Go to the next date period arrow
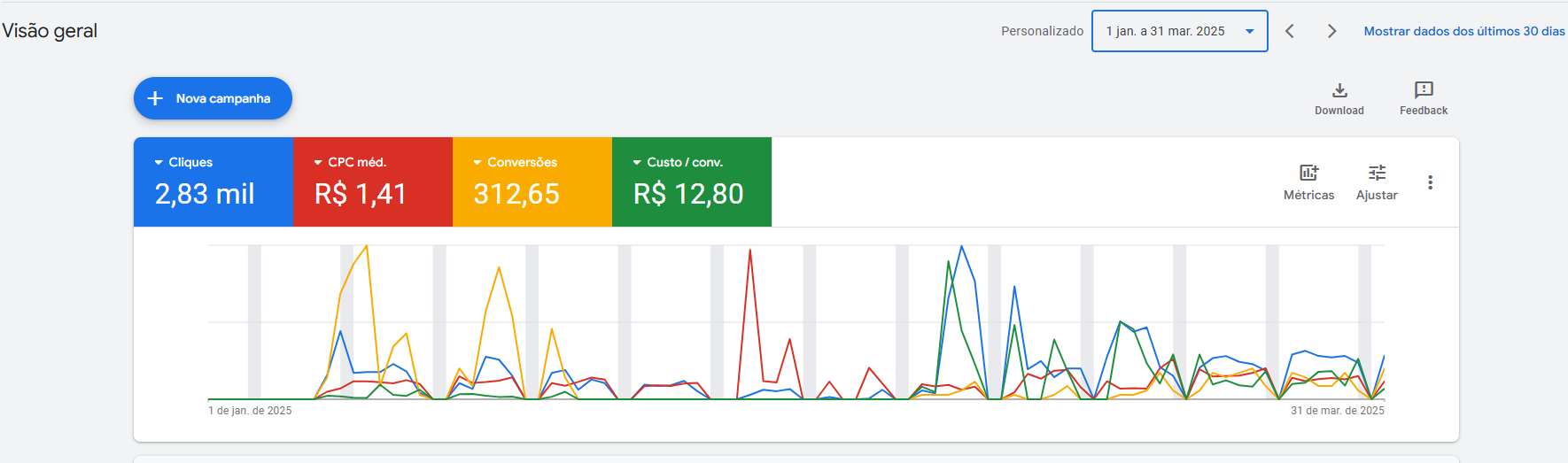 click(1331, 31)
